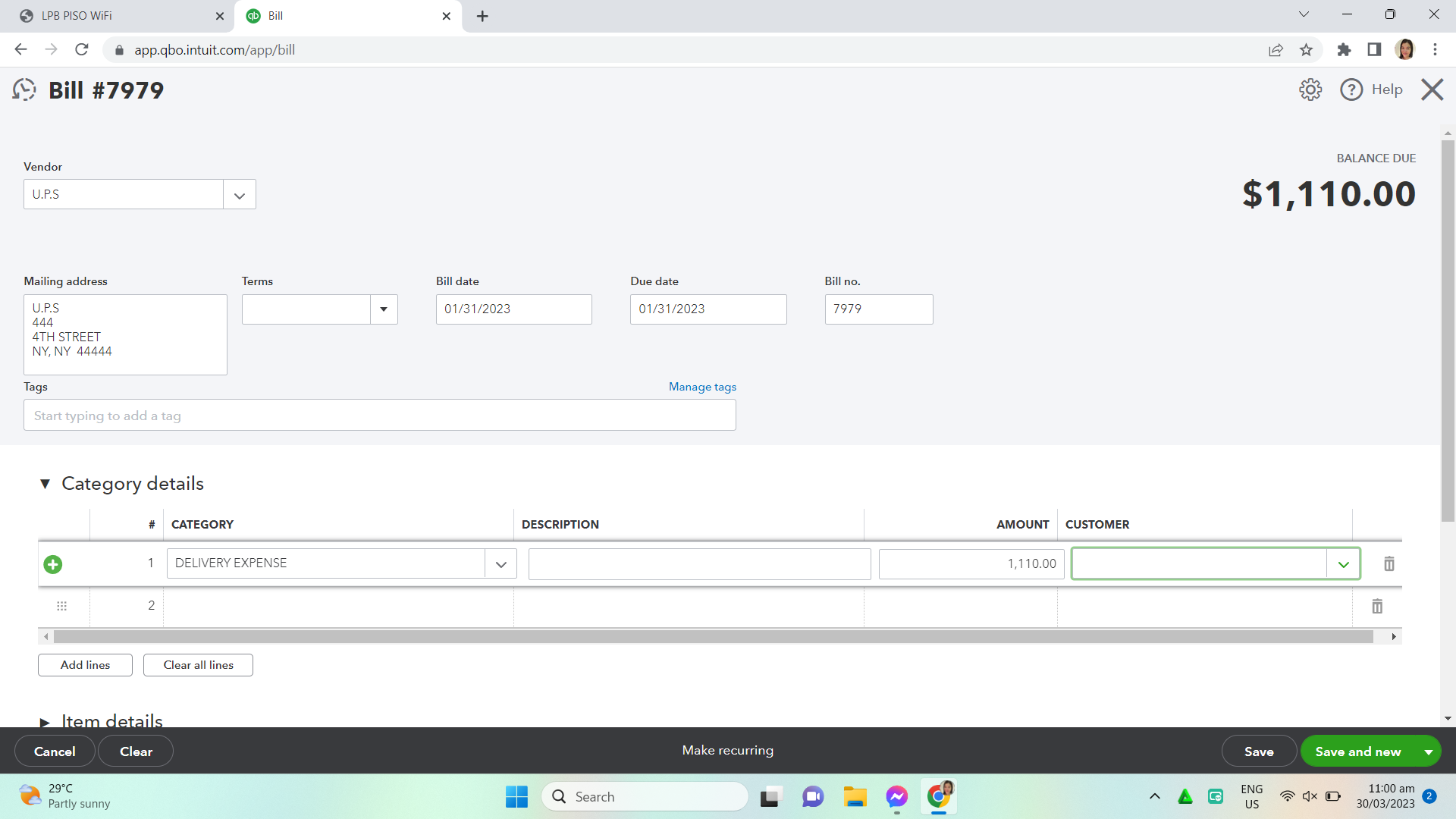Click Make recurring in footer

click(x=727, y=750)
